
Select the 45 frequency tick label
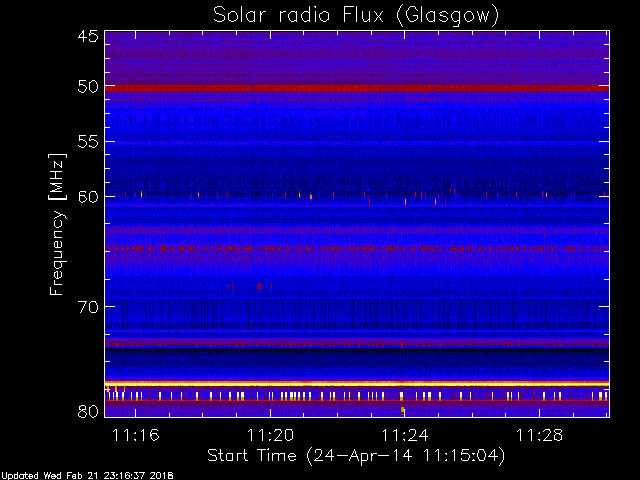coord(88,36)
